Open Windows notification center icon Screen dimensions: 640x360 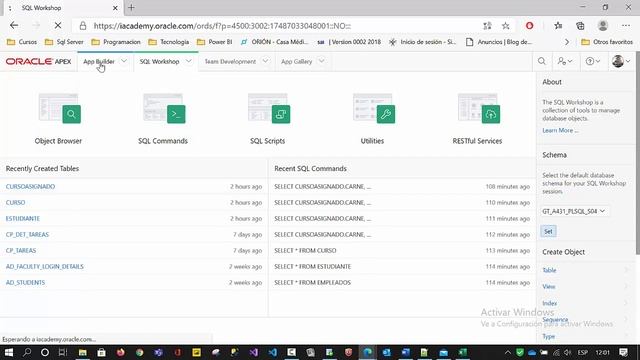[623, 352]
